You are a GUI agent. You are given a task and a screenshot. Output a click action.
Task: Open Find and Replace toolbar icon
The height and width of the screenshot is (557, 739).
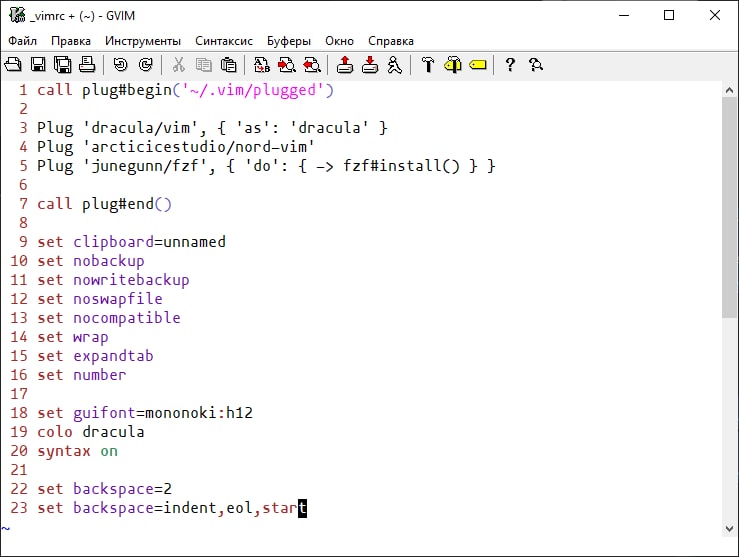262,65
